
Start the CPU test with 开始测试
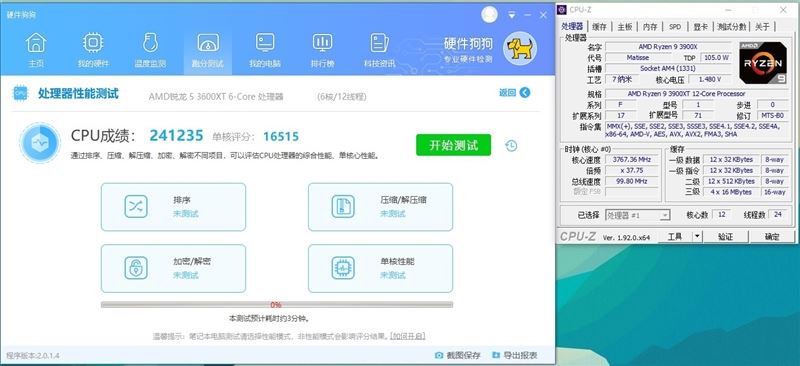[454, 145]
